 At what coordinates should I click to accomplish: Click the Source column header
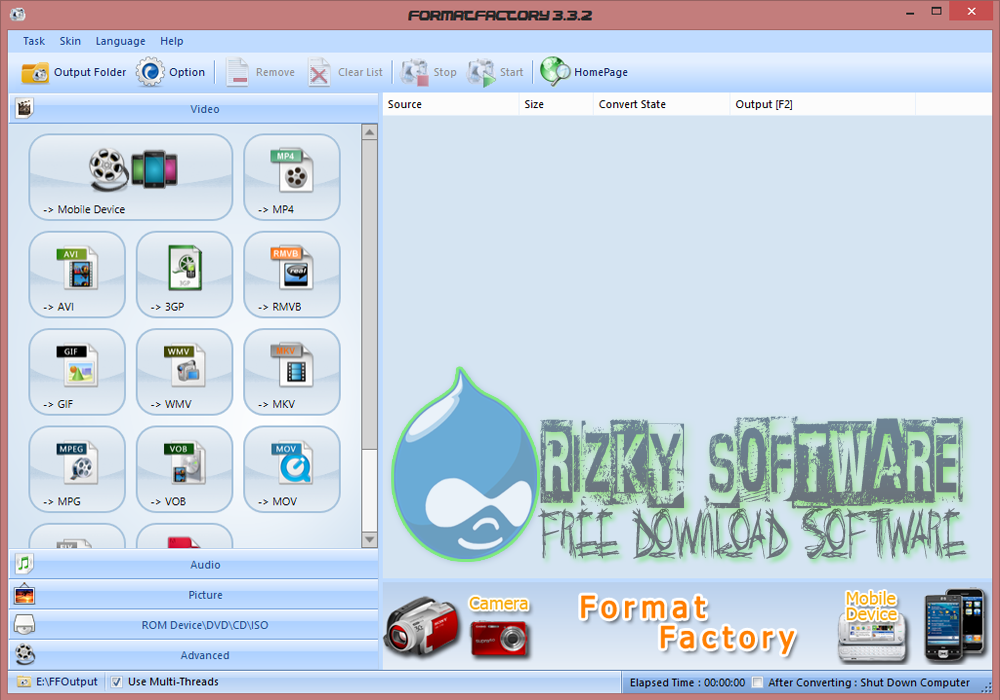click(x=450, y=105)
